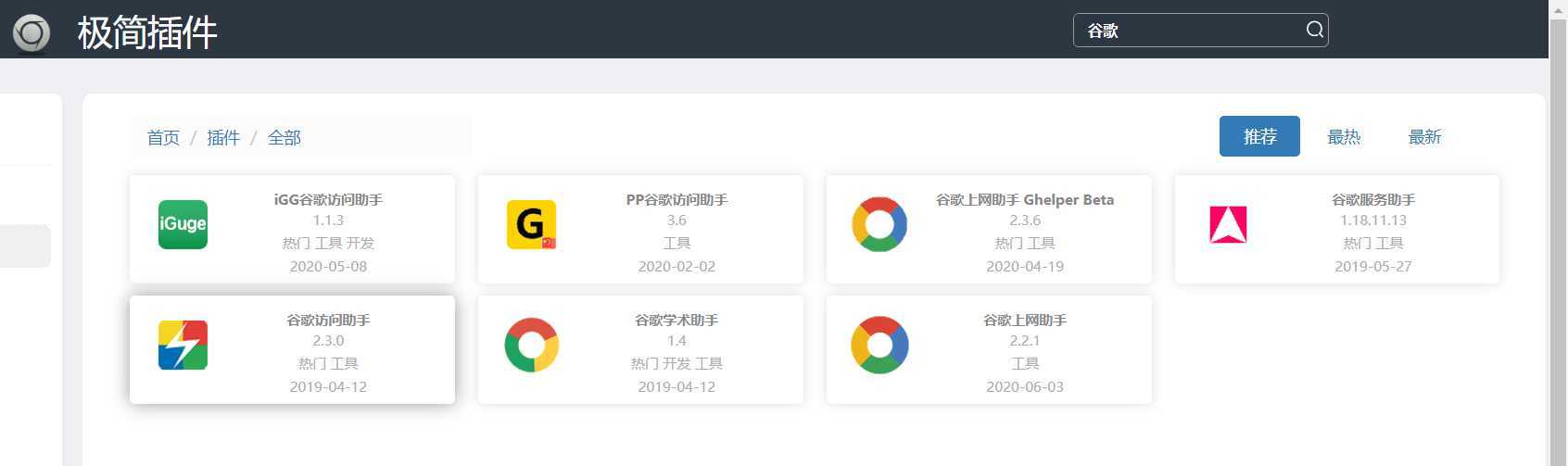Screen dimensions: 1568x466
Task: Click date 2020-04-19 on Ghelper card
Action: point(1025,266)
